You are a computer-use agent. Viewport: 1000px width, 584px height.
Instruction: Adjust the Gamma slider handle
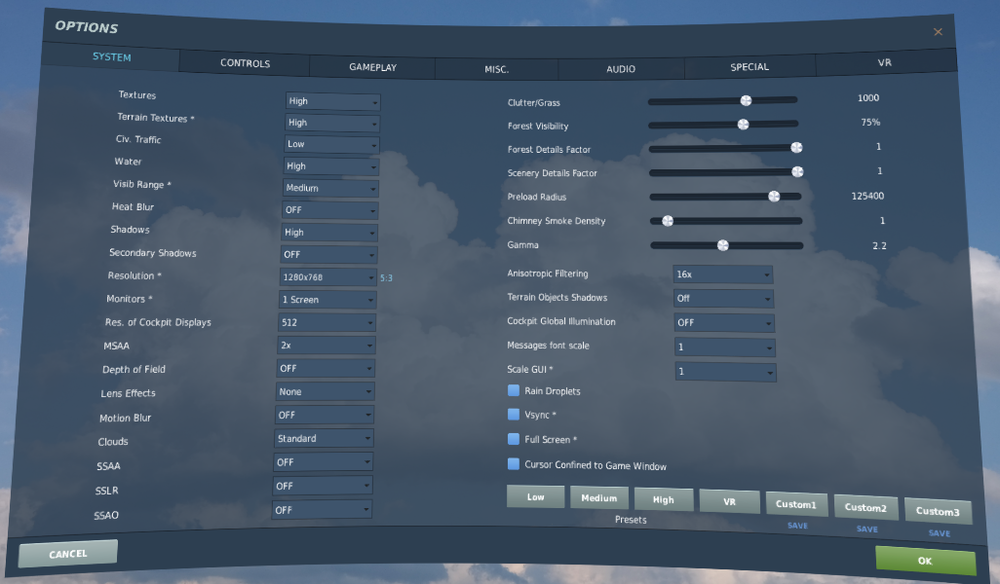point(723,245)
